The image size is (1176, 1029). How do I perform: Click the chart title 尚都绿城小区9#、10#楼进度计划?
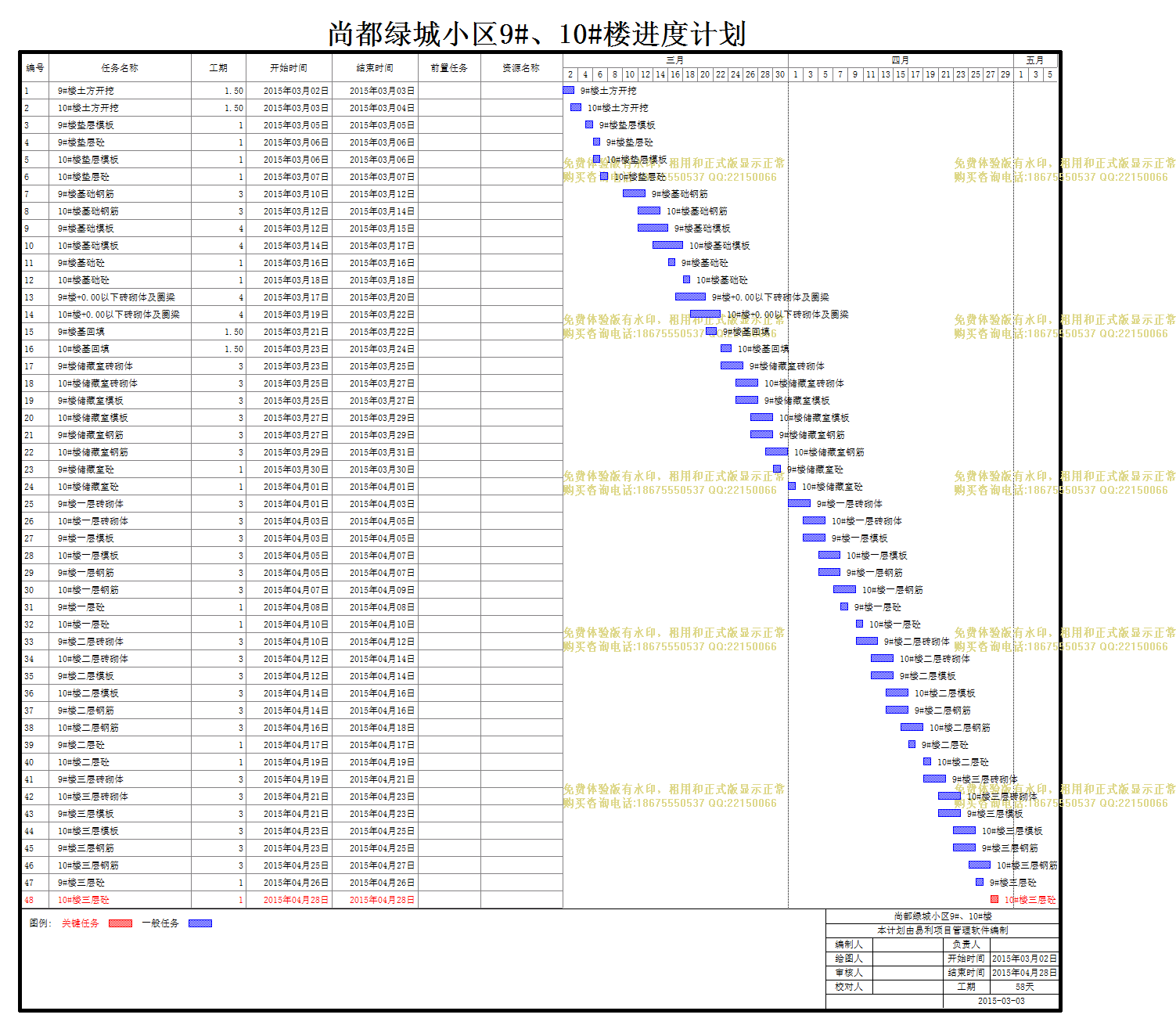[x=537, y=34]
